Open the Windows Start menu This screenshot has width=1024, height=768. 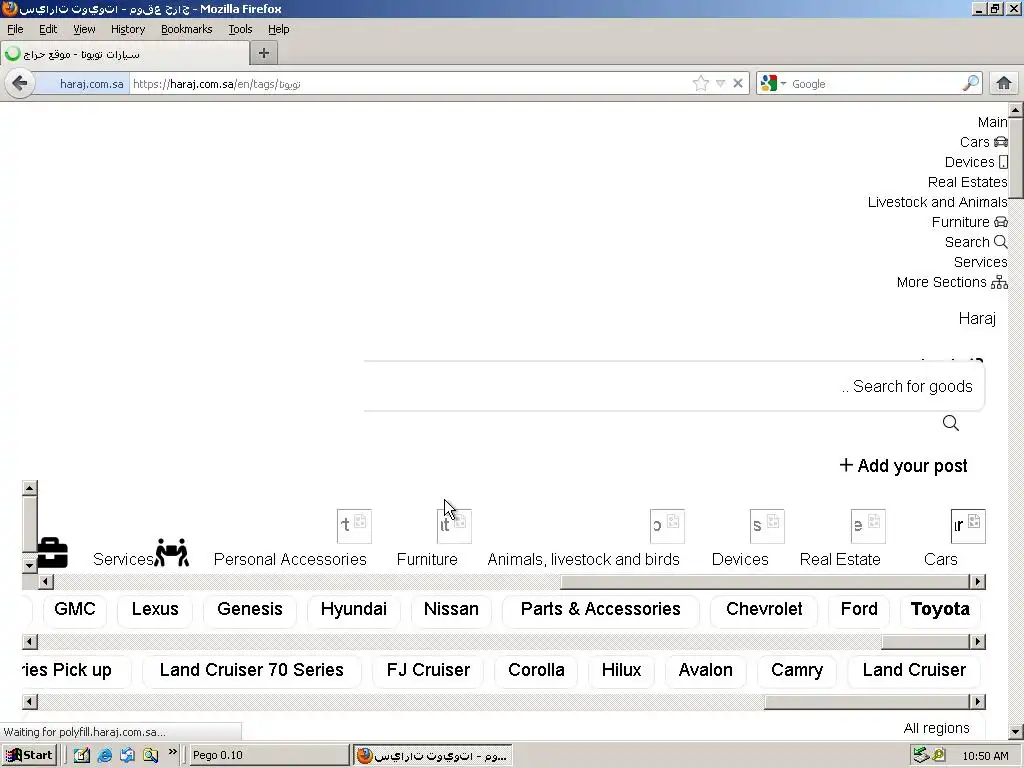click(29, 756)
